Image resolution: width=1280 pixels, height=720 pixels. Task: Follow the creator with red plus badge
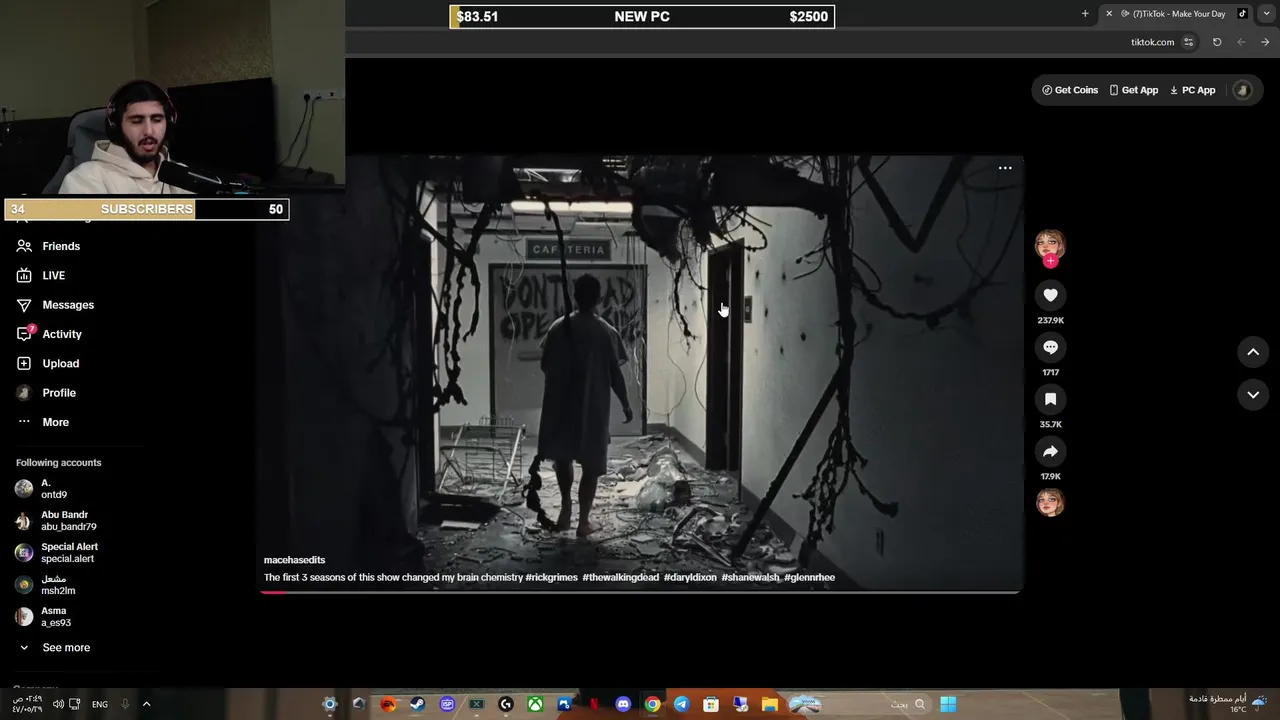(1050, 261)
